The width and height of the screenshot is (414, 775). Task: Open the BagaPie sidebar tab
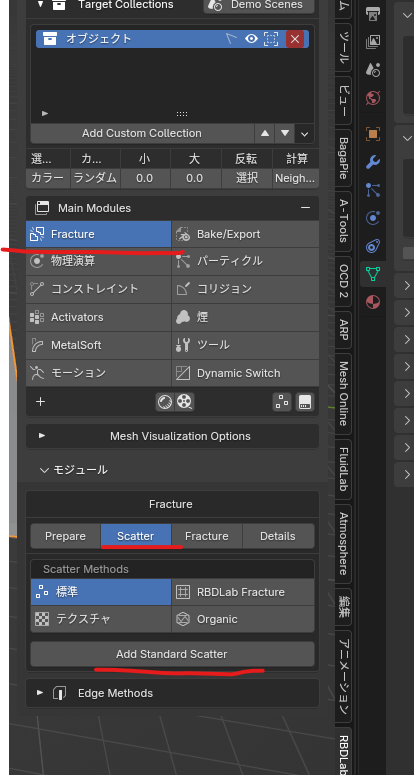(343, 158)
